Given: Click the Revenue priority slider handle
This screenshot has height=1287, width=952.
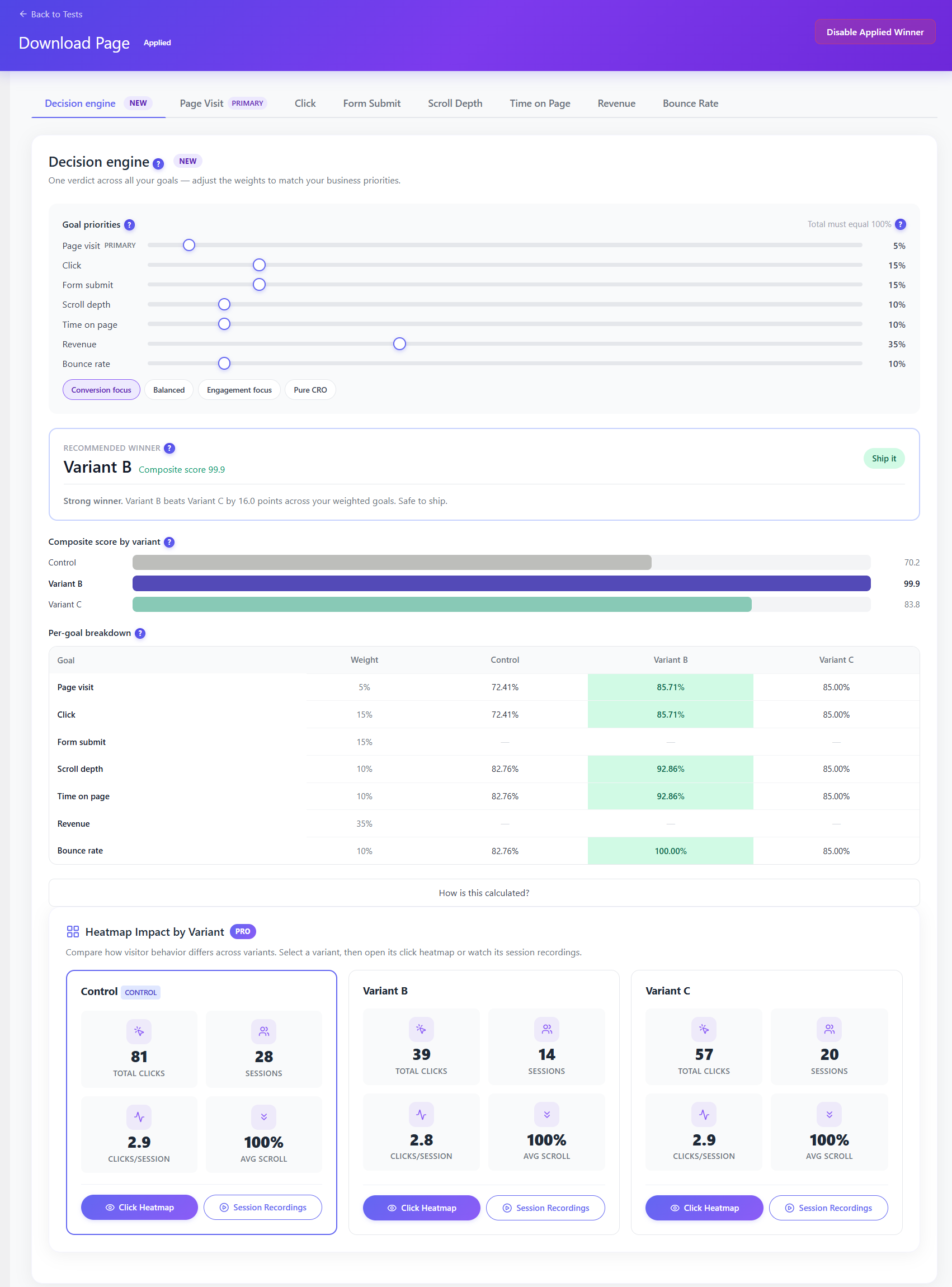Looking at the screenshot, I should point(399,344).
